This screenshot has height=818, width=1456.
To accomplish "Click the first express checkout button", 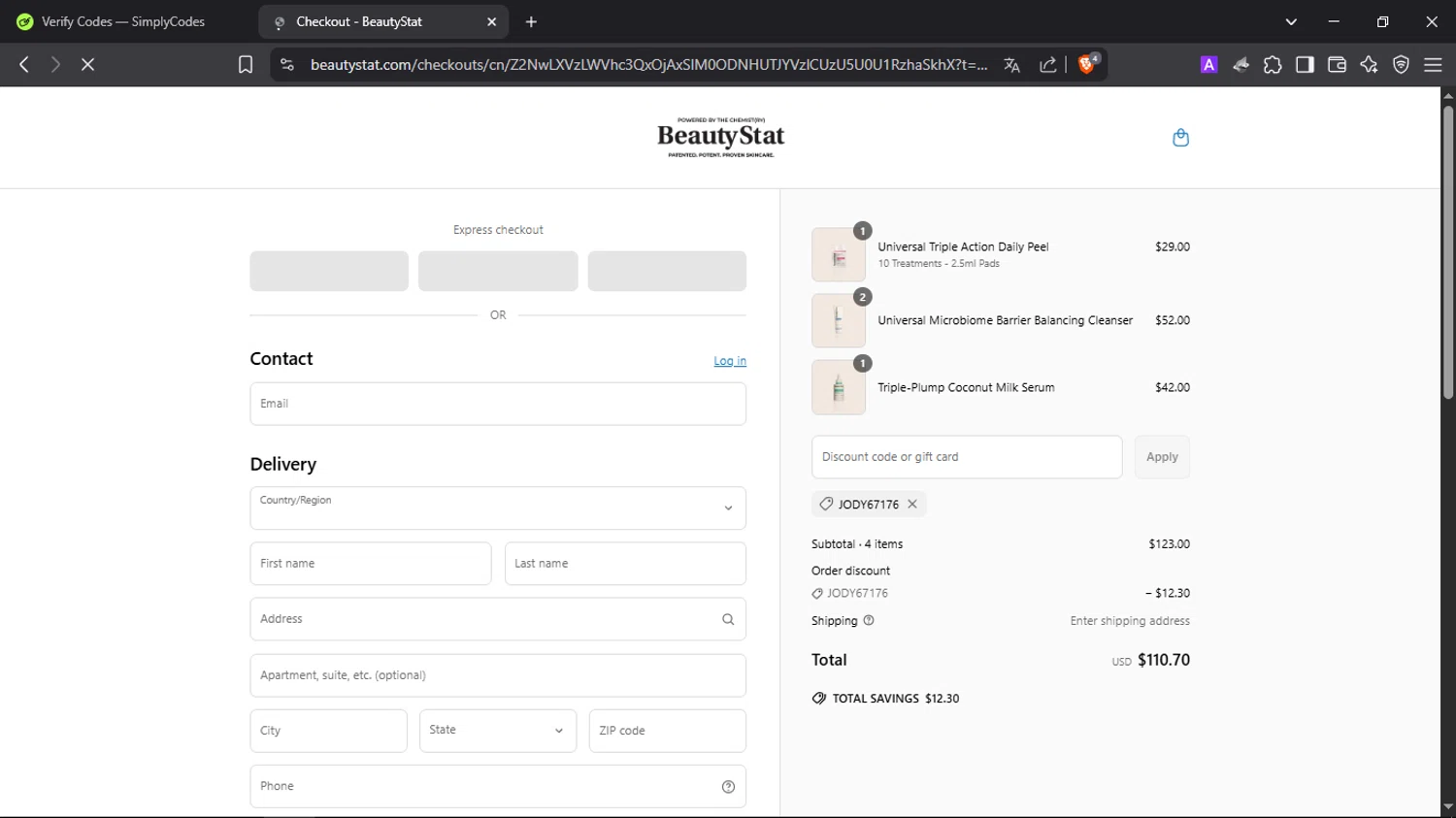I will pos(329,271).
